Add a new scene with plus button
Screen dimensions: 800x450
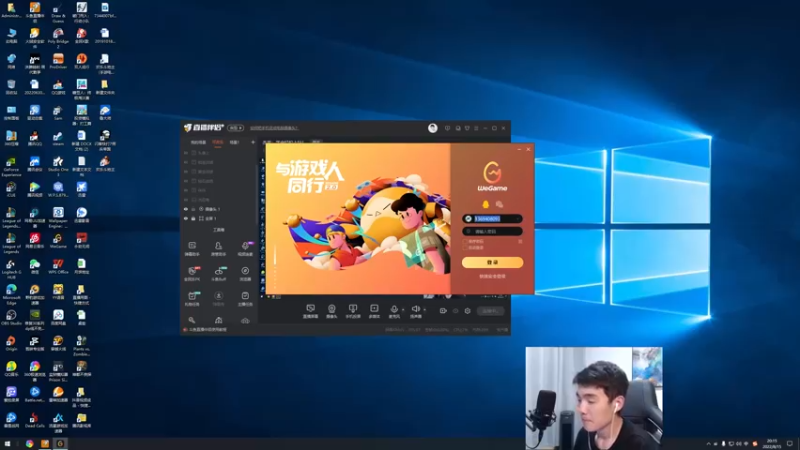click(x=253, y=142)
